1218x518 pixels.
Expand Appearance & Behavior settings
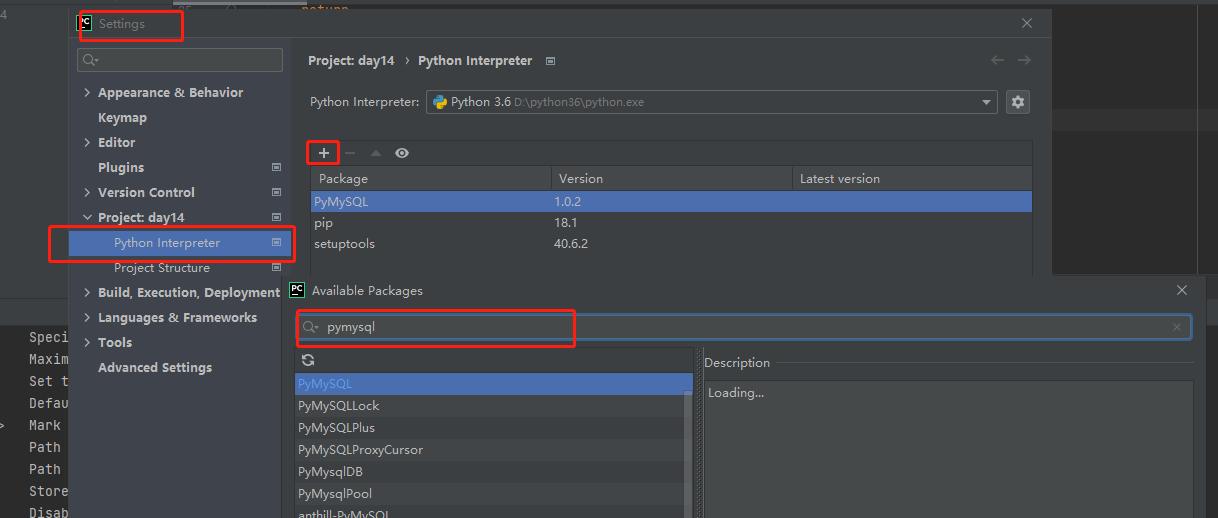87,92
